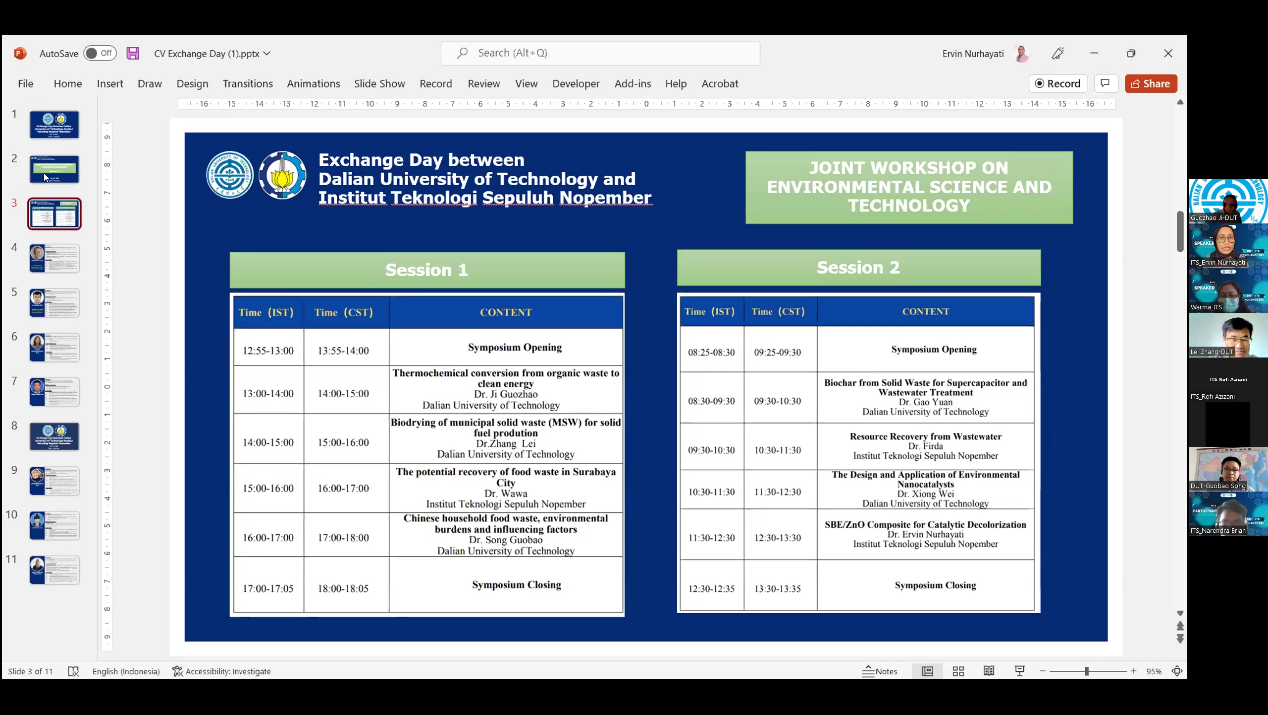Click the Dalian University logo on slide
Viewport: 1268px width, 715px height.
230,175
